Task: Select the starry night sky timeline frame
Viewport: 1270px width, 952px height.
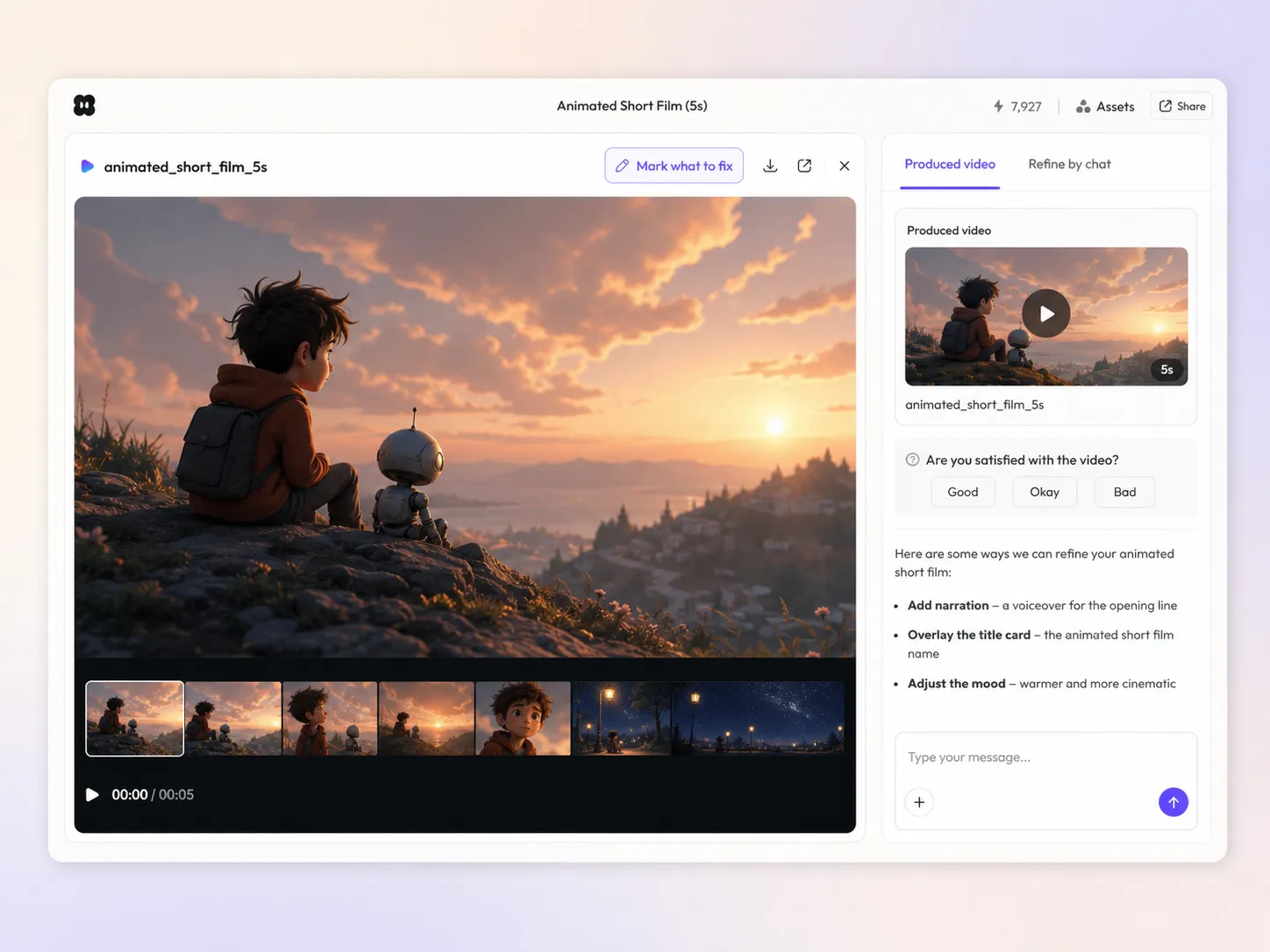Action: (x=758, y=719)
